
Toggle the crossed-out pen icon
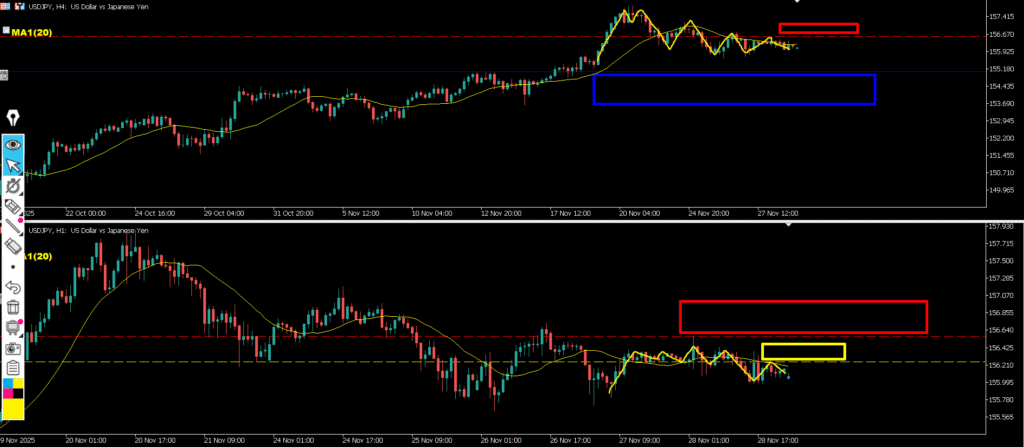click(13, 186)
